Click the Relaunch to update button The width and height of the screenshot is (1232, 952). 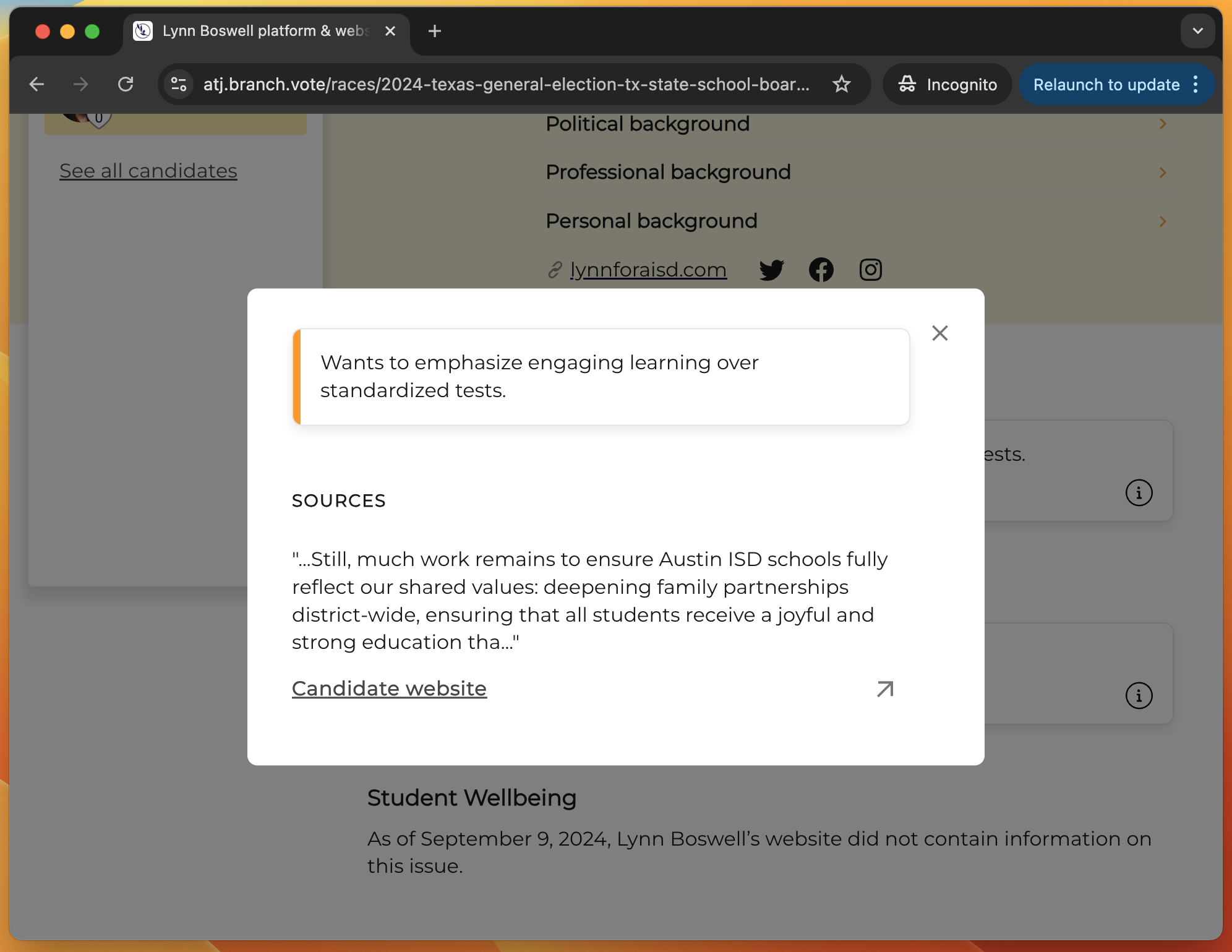[1106, 85]
